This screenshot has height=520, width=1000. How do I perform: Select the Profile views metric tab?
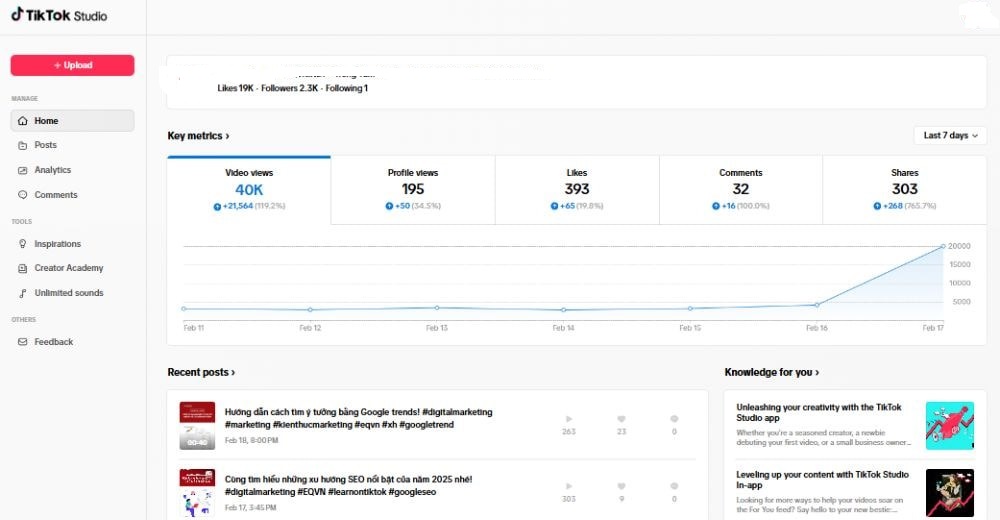[x=413, y=190]
